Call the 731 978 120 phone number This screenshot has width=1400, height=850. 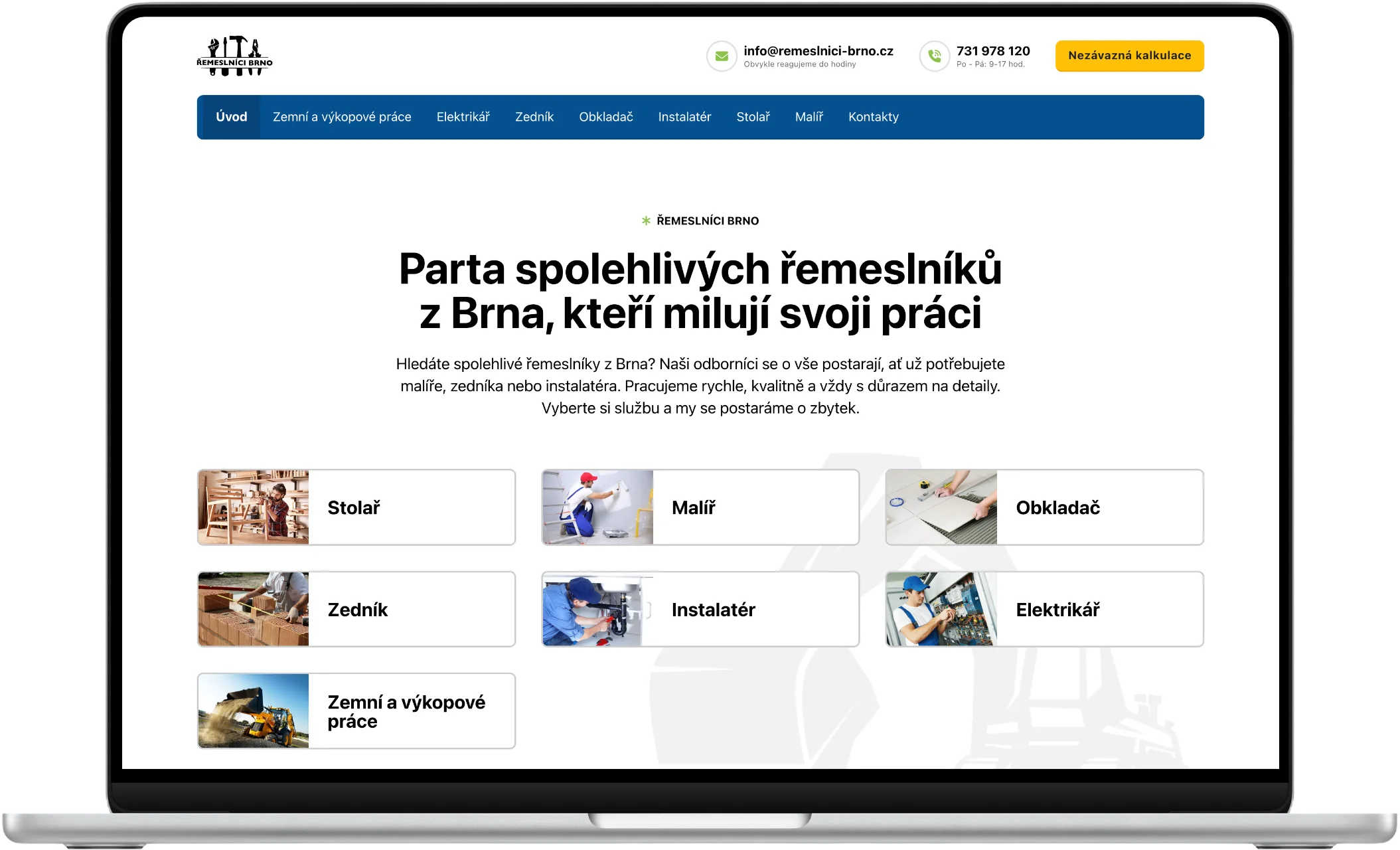pyautogui.click(x=993, y=50)
